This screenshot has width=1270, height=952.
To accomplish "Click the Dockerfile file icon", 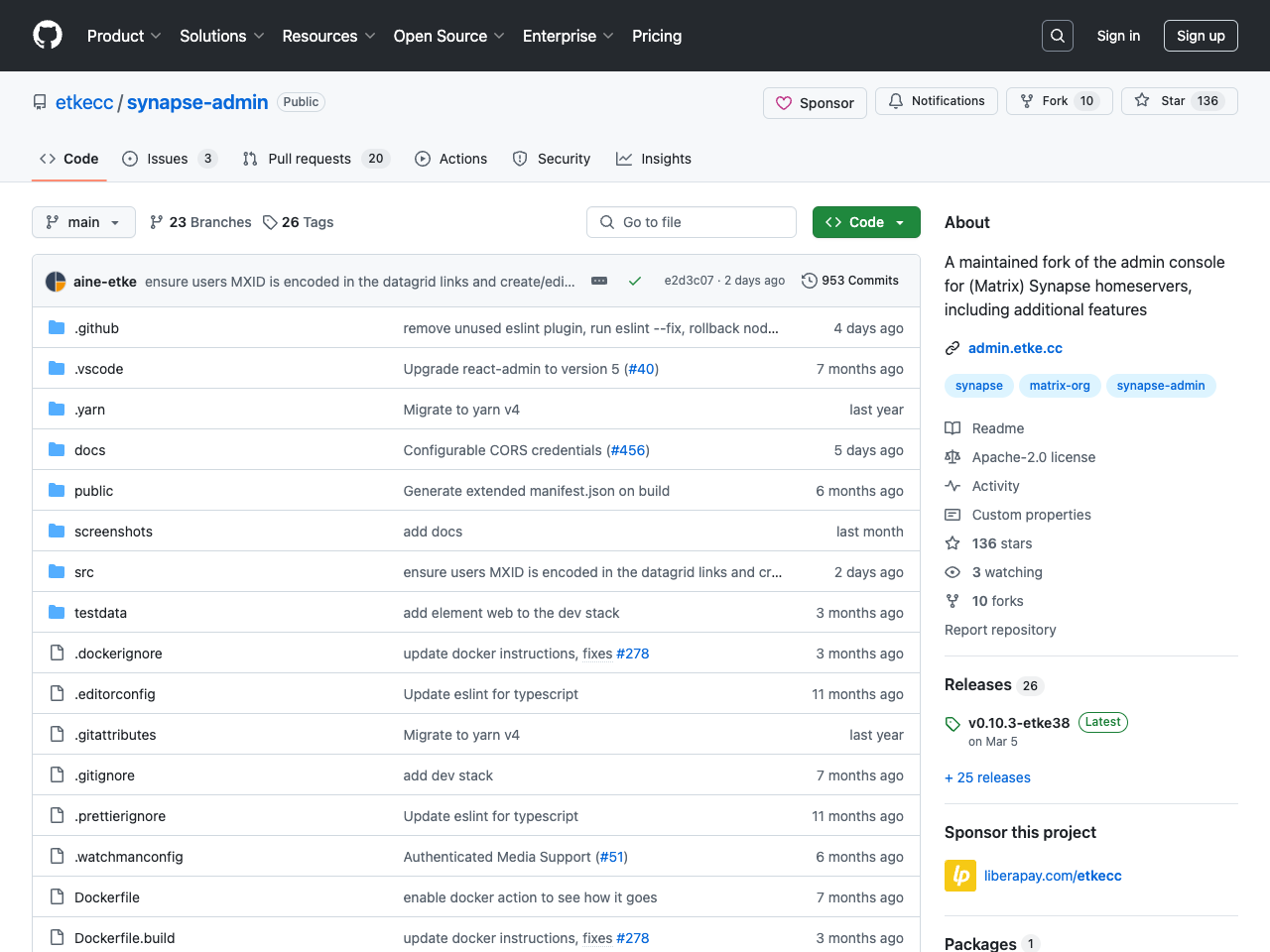I will click(57, 896).
